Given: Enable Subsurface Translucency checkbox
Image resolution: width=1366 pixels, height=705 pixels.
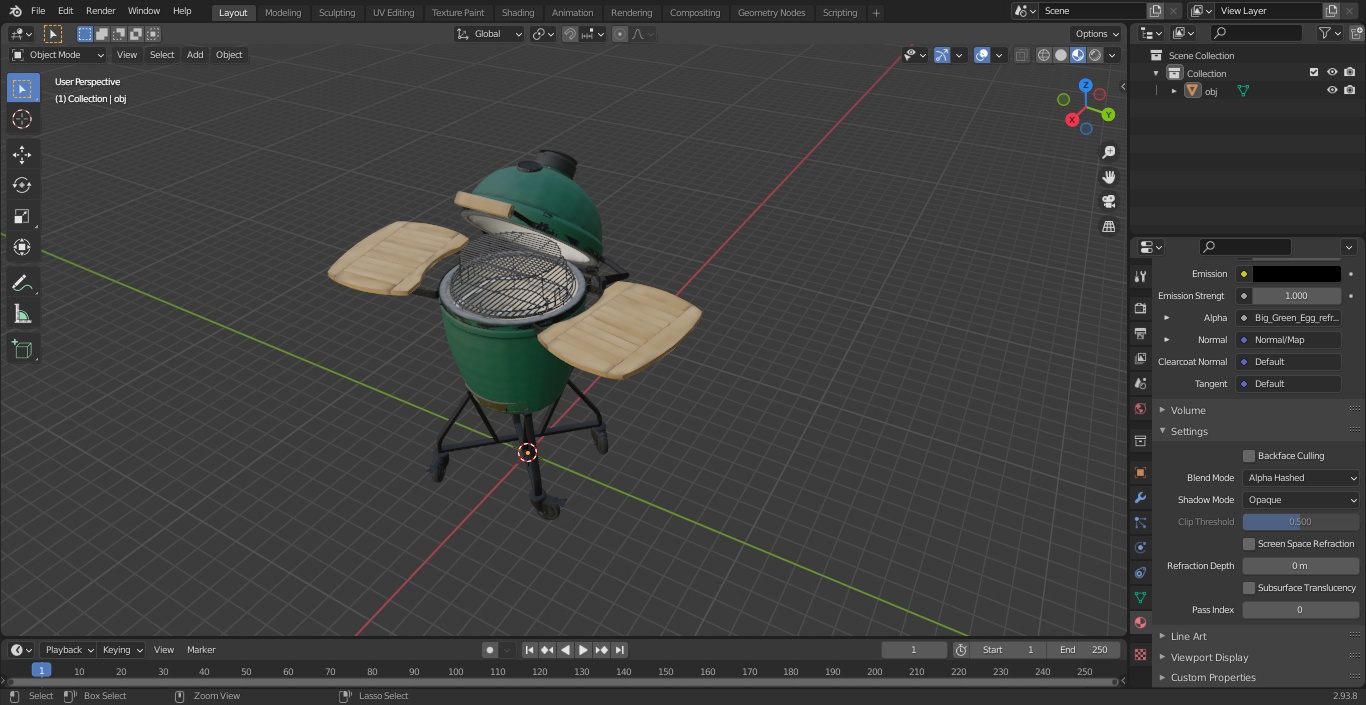Looking at the screenshot, I should [1249, 588].
